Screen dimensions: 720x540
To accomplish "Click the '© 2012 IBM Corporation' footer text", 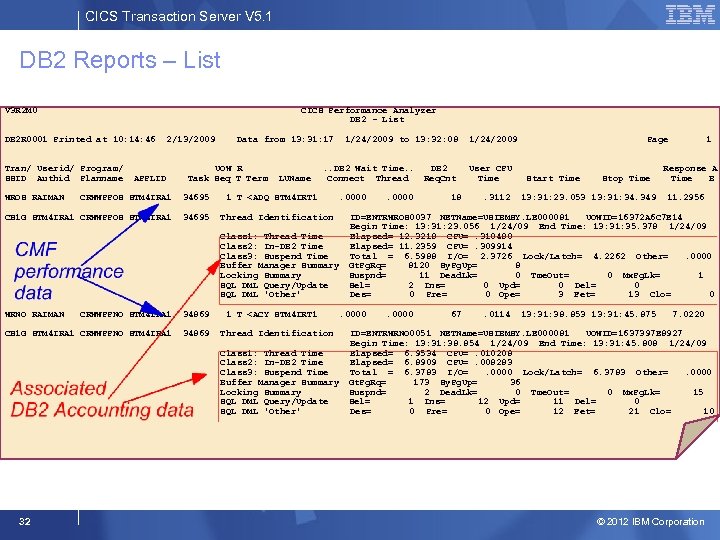I will [650, 522].
